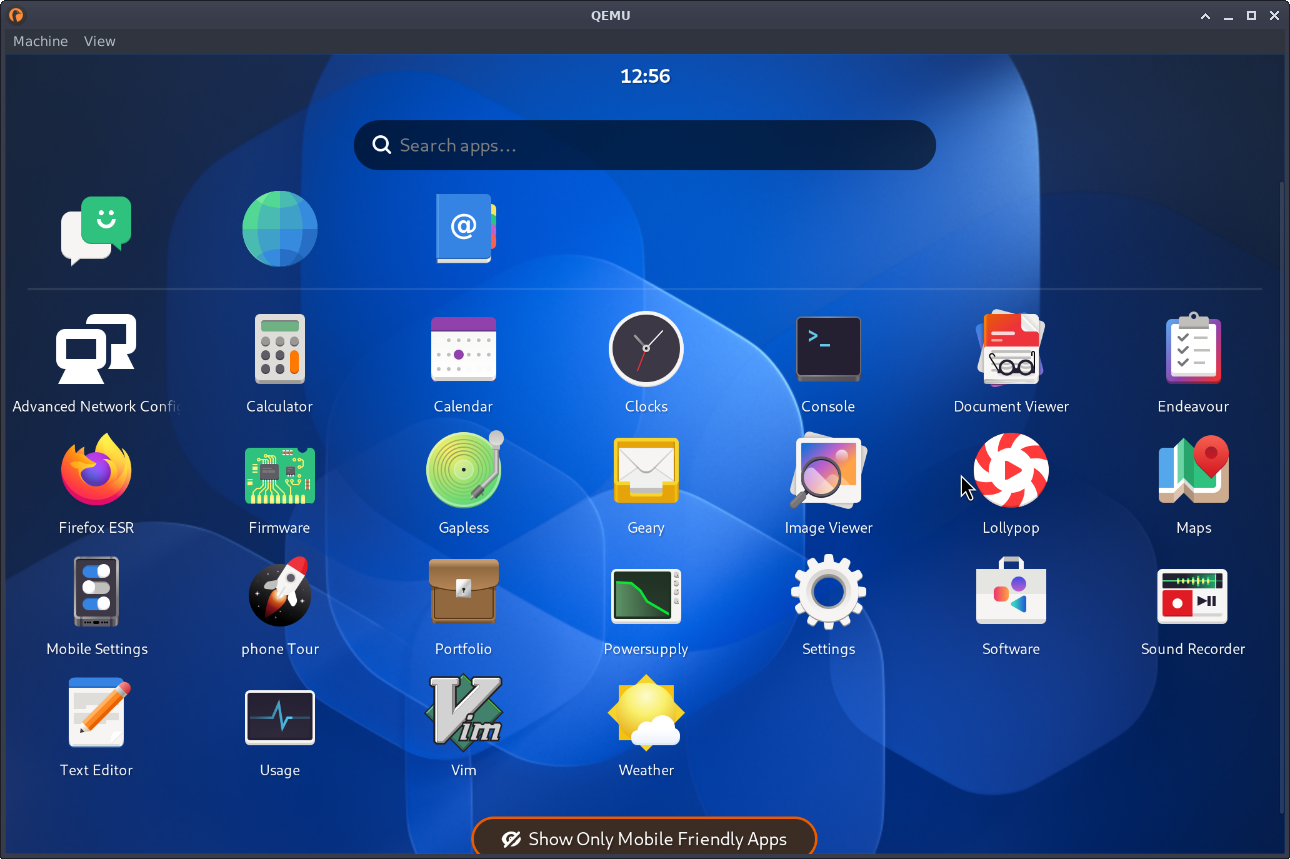Click the Search apps input field
This screenshot has width=1290, height=859.
[645, 145]
